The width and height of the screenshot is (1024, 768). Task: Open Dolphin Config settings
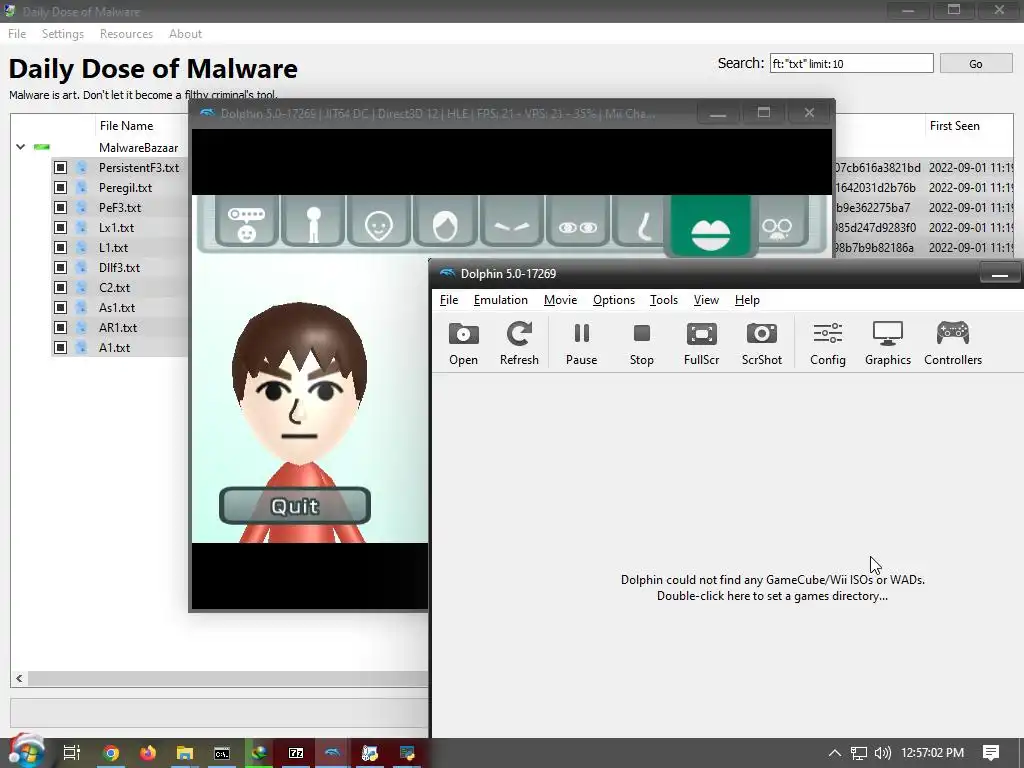click(827, 344)
